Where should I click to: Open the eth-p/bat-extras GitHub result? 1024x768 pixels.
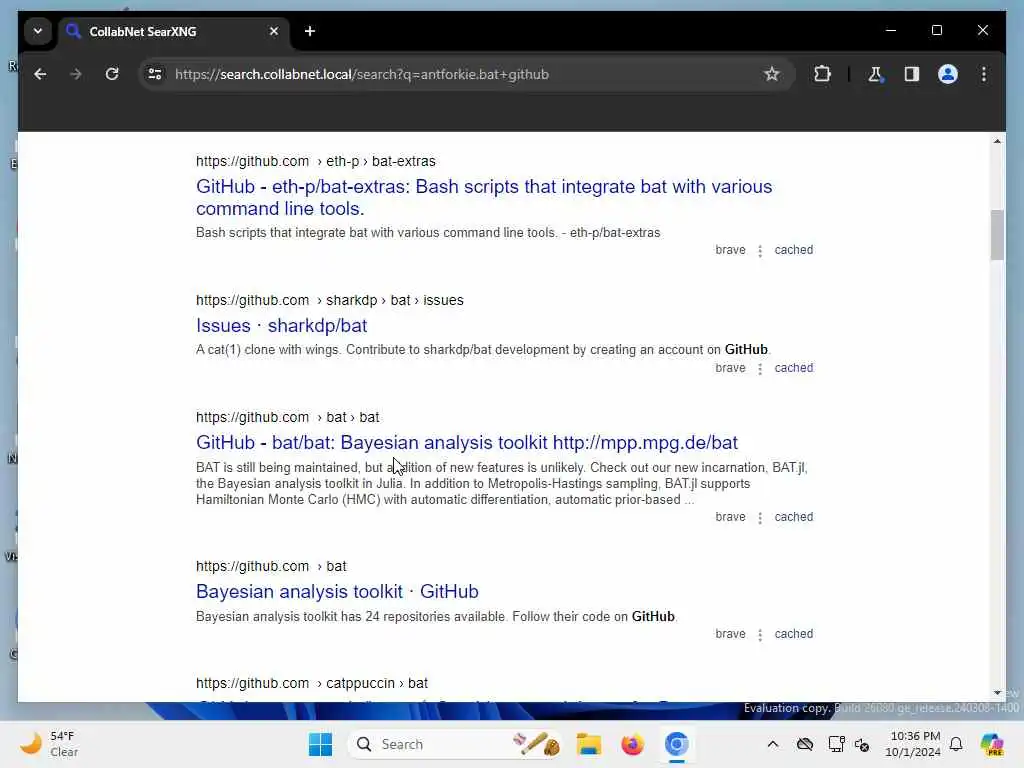pos(483,197)
